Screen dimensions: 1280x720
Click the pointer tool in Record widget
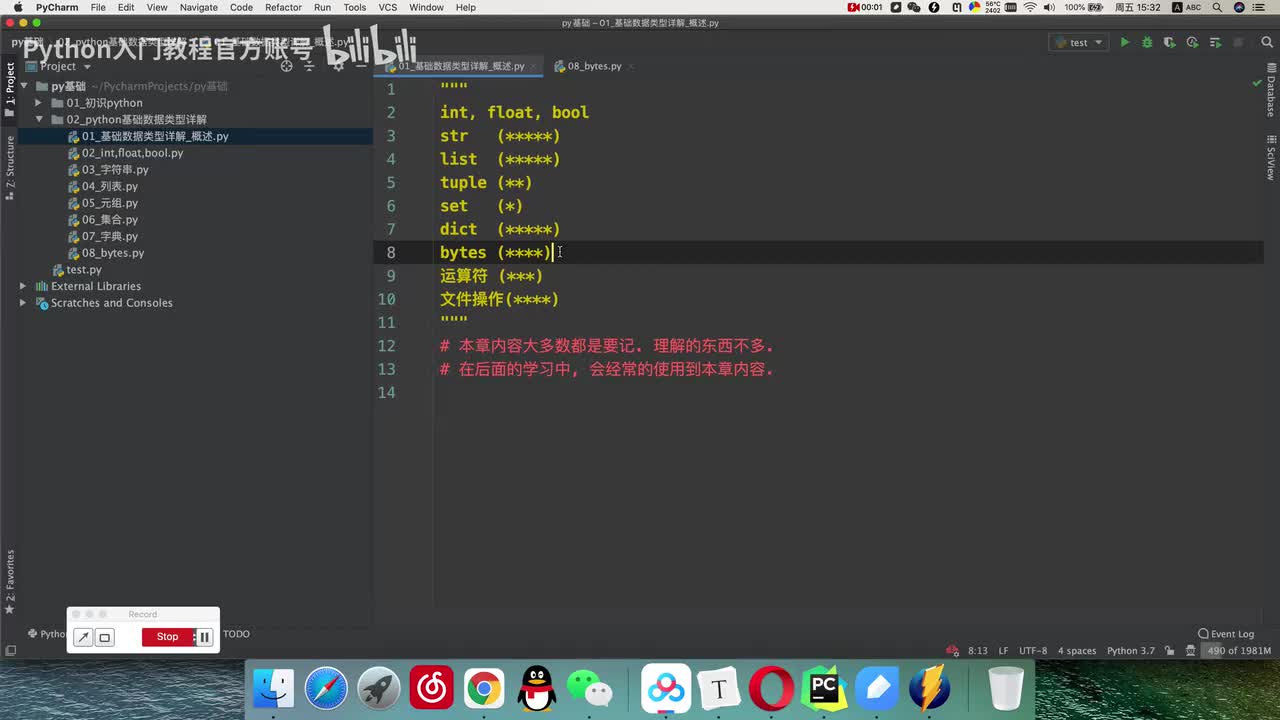coord(84,637)
